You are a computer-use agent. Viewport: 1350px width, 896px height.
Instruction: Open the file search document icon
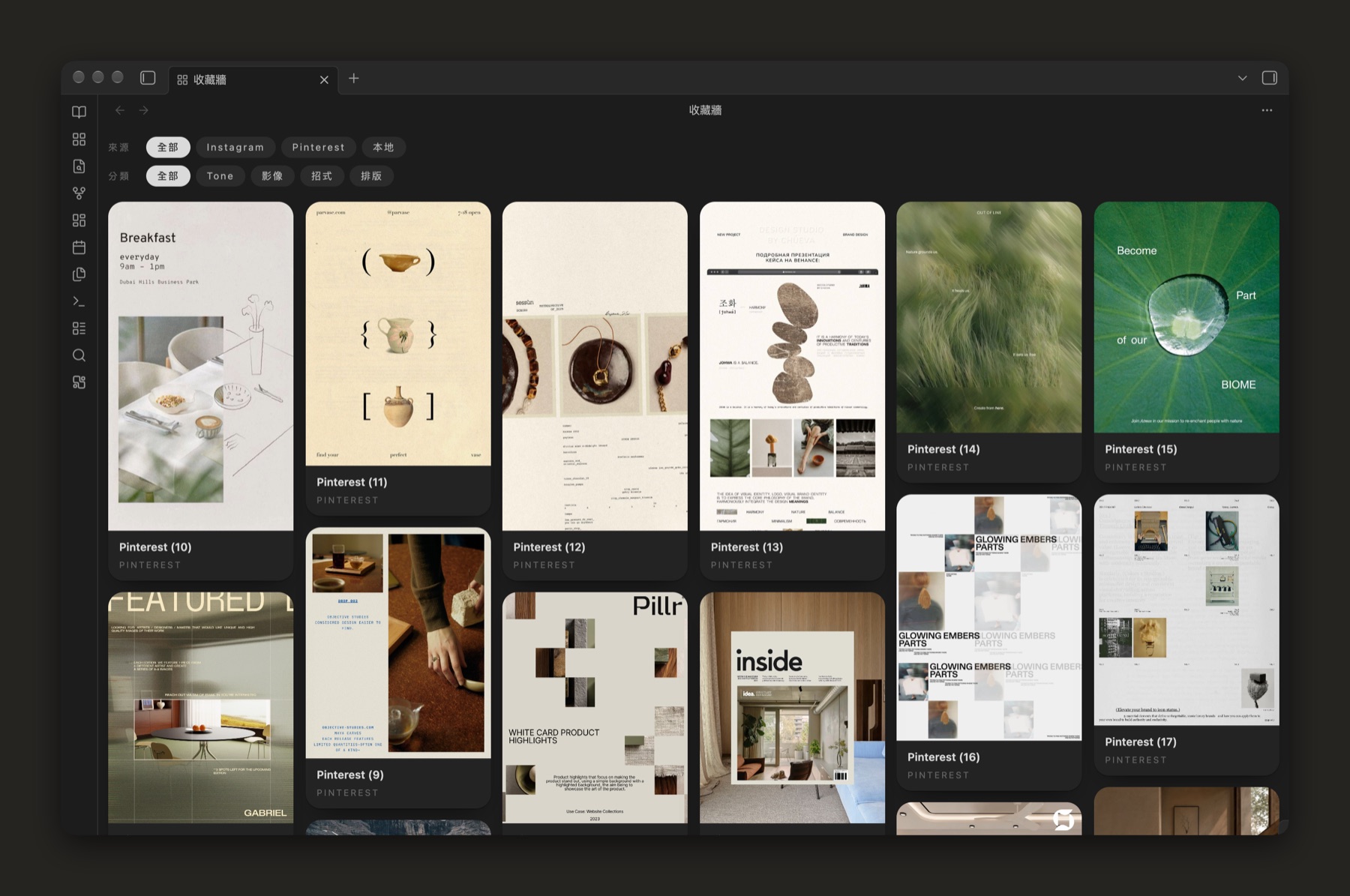(x=79, y=166)
